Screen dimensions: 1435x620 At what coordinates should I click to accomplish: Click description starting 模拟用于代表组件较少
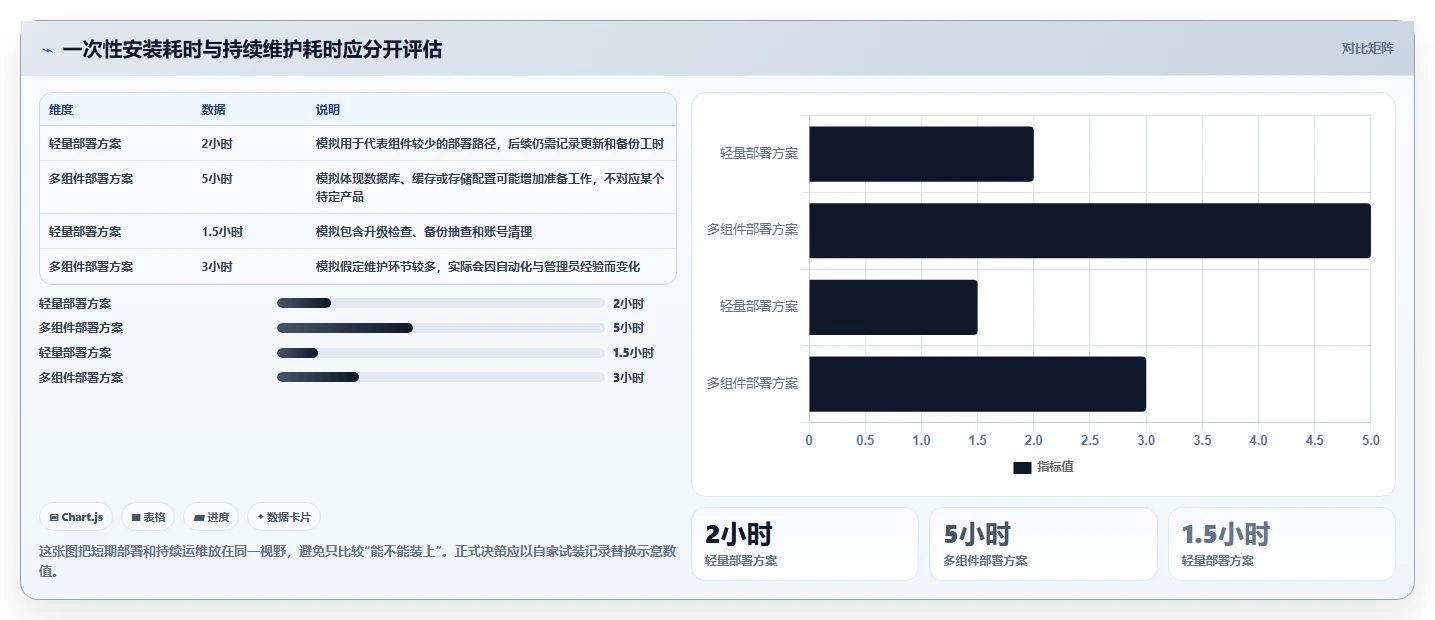[x=490, y=144]
